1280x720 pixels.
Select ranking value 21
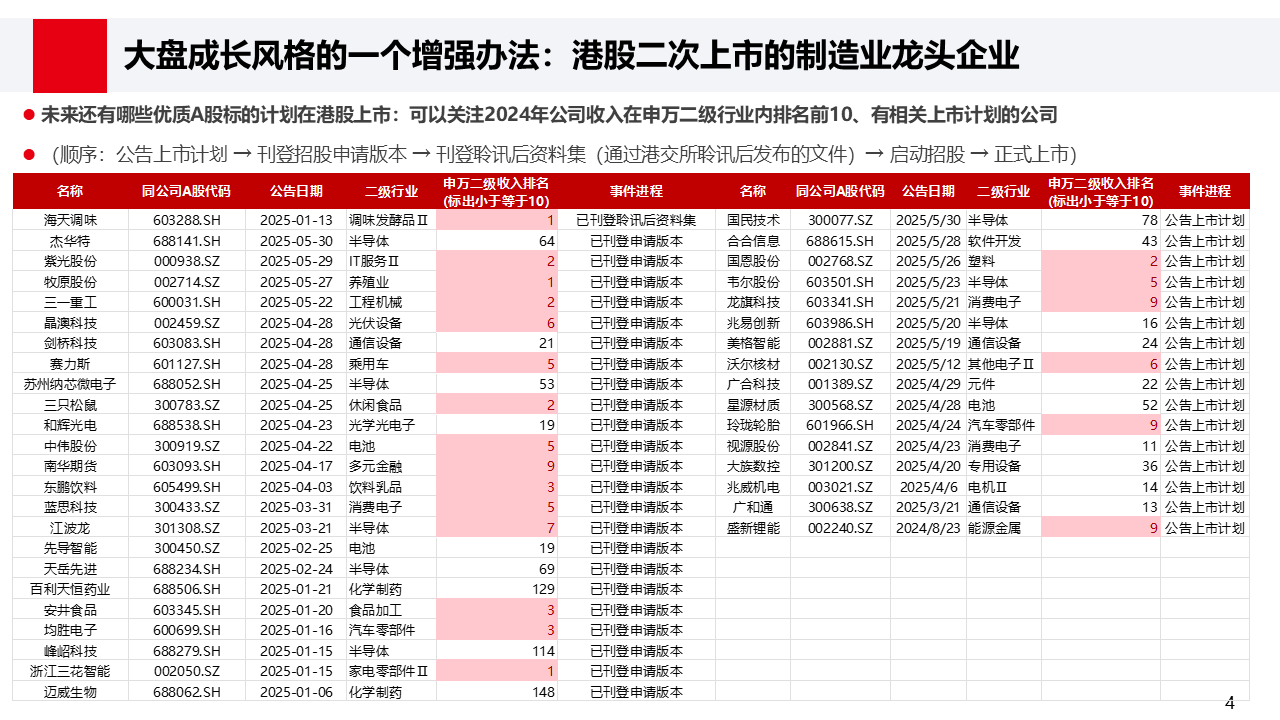coord(546,343)
